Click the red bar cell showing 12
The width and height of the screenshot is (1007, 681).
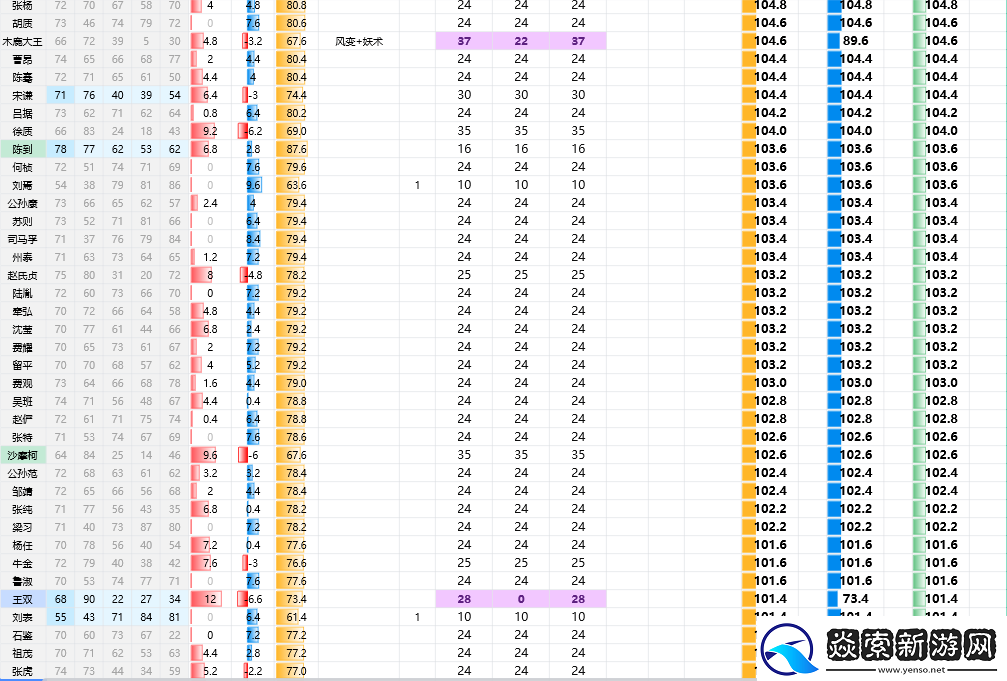210,599
